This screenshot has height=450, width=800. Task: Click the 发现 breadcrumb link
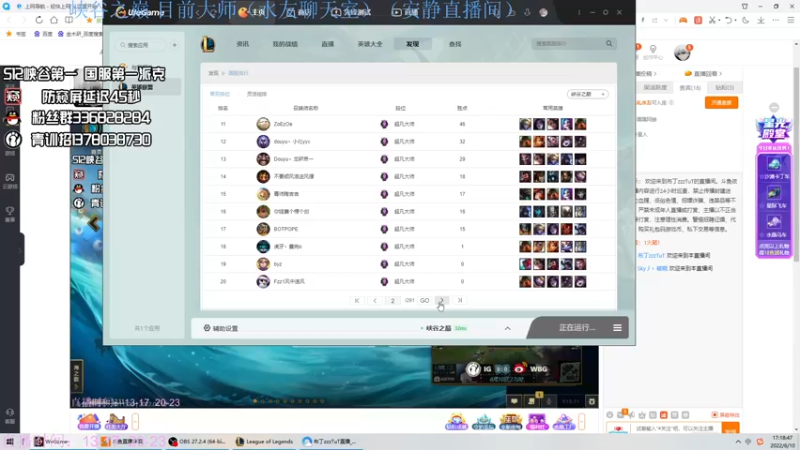point(213,73)
